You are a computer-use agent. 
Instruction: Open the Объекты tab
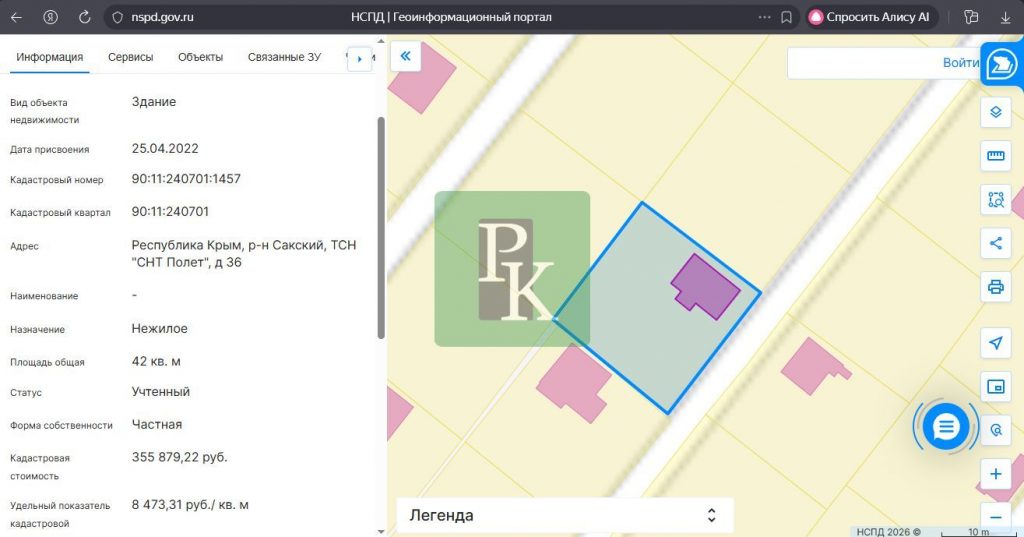(x=200, y=57)
